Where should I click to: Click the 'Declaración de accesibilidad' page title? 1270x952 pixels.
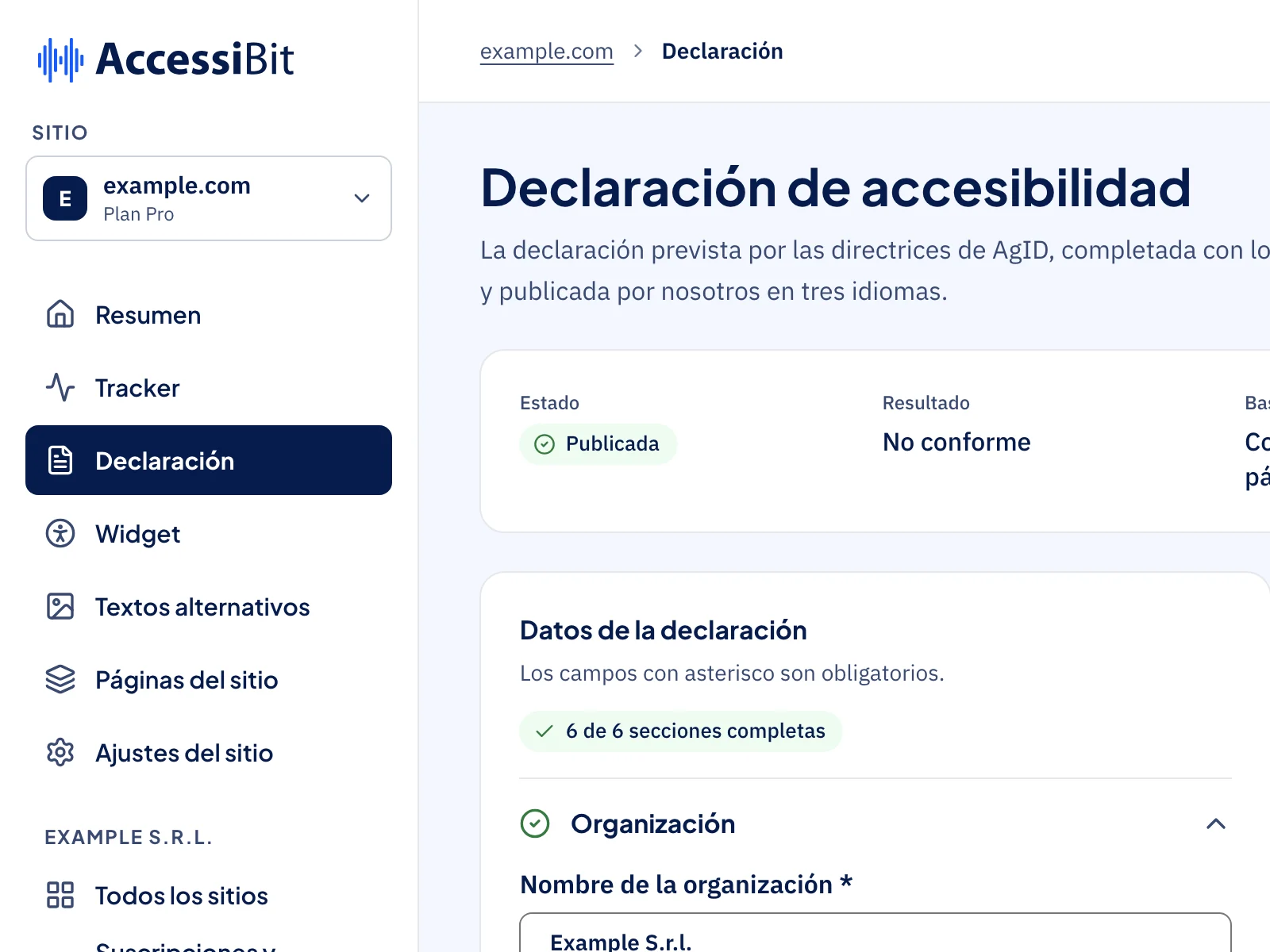(x=836, y=188)
